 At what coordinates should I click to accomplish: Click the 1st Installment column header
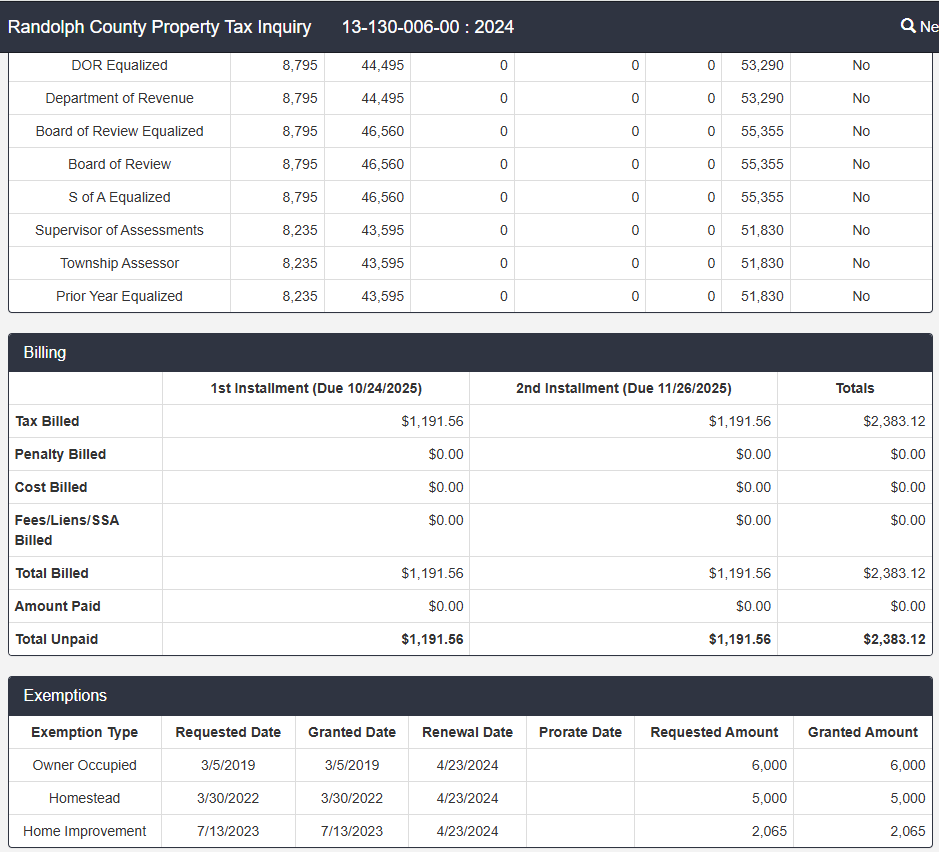pos(316,388)
